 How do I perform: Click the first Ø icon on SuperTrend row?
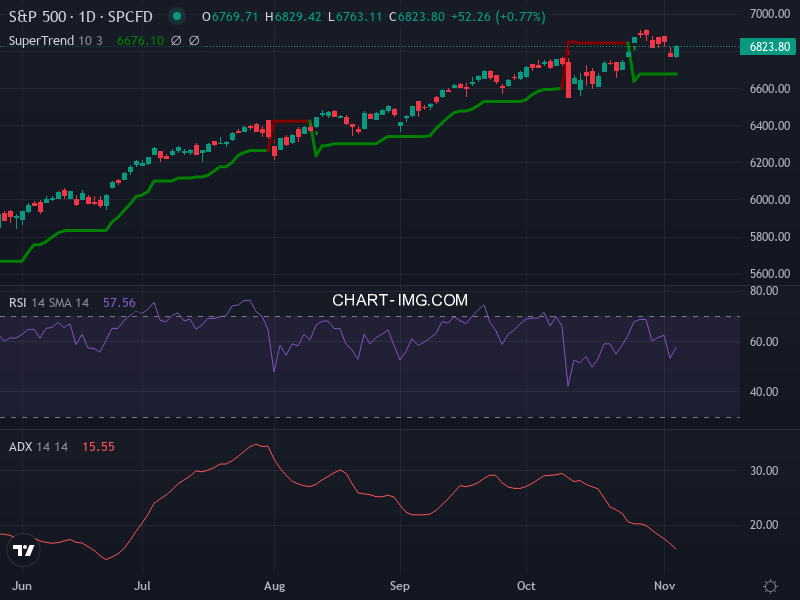point(176,40)
